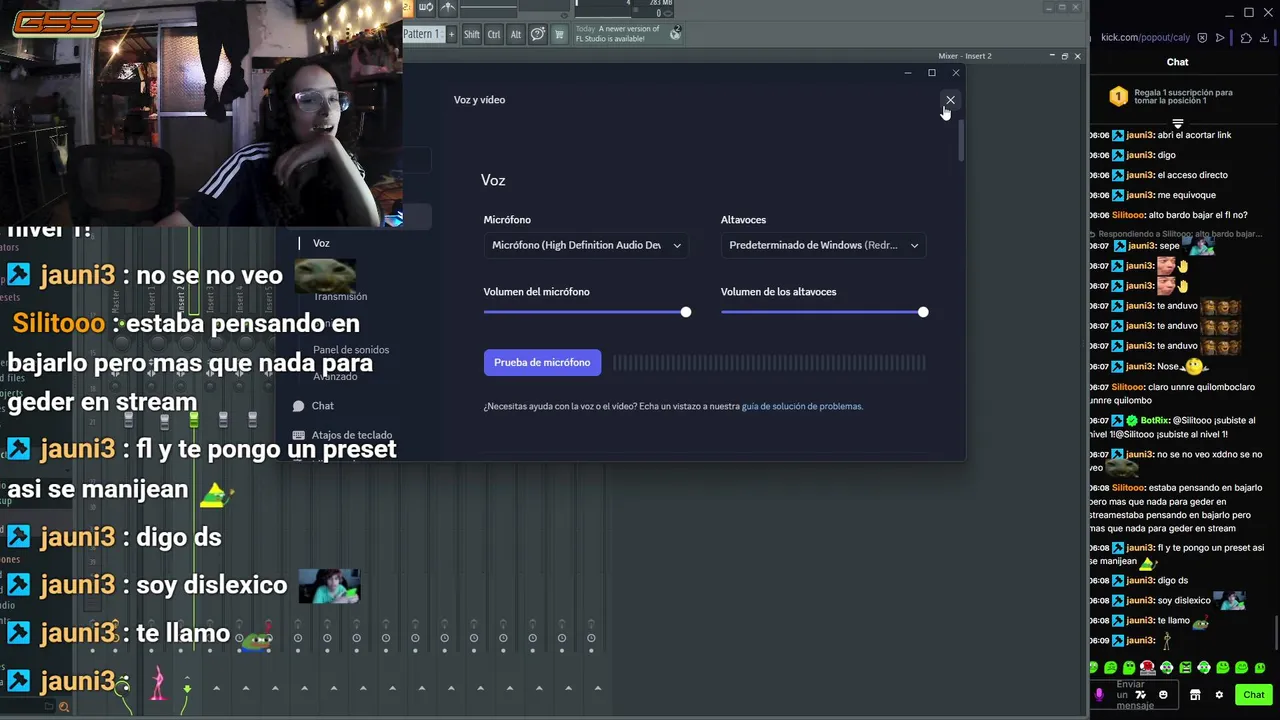1280x720 pixels.
Task: Open the browser extensions puzzle icon
Action: coord(1246,38)
